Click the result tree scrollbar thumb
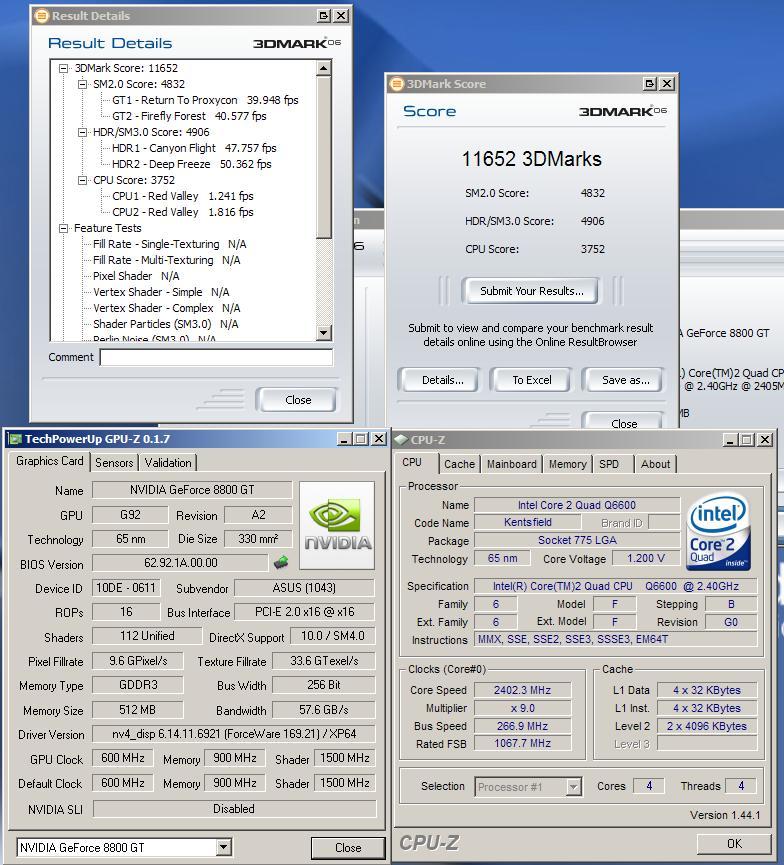The height and width of the screenshot is (865, 784). tap(324, 157)
